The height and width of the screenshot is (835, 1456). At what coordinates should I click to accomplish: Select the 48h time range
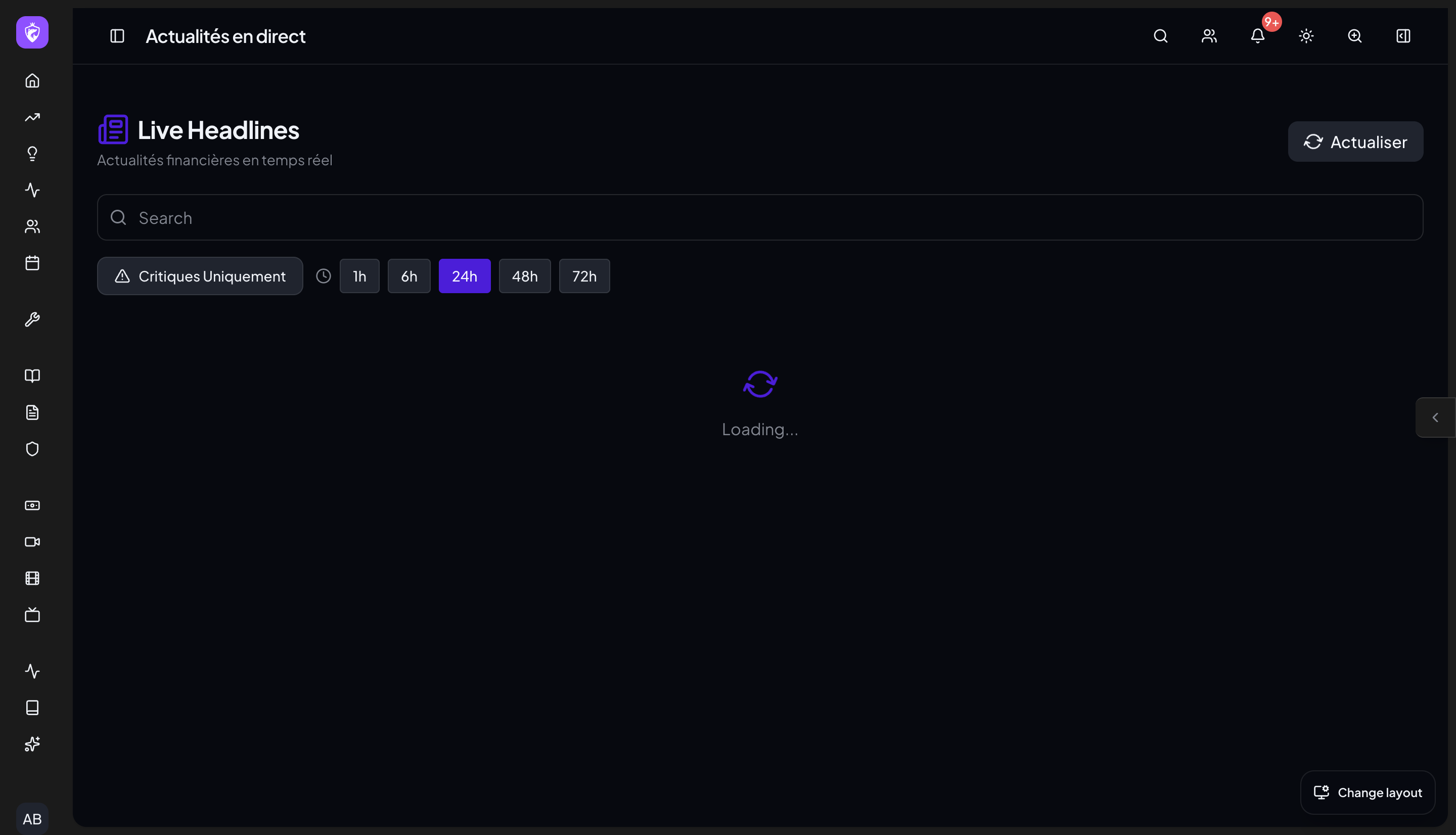point(525,276)
